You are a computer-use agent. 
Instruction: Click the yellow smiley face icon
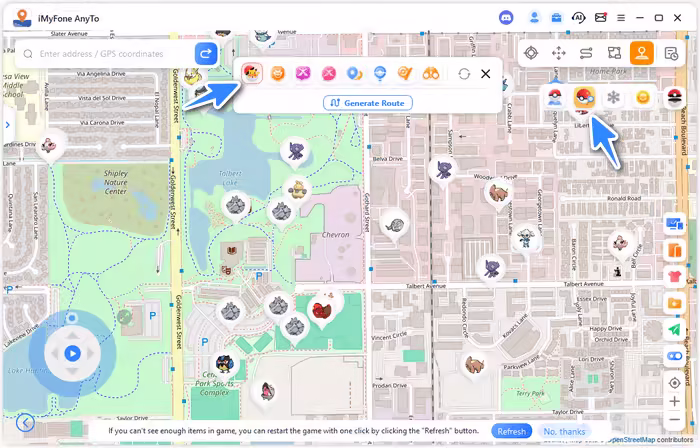point(643,97)
